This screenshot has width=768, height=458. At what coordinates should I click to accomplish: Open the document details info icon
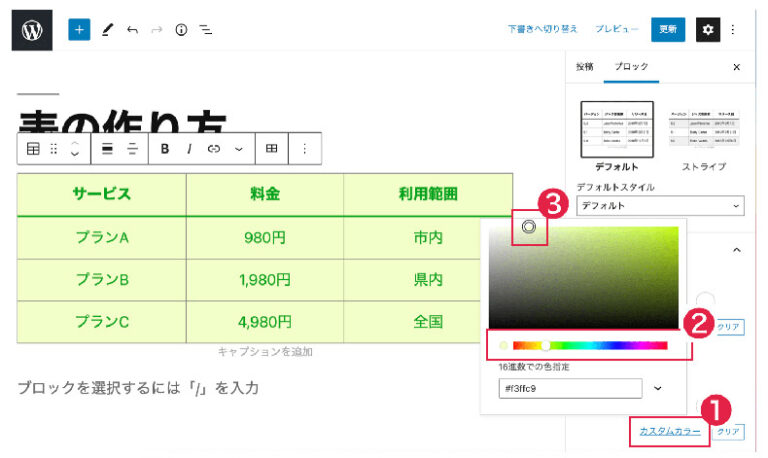(181, 30)
